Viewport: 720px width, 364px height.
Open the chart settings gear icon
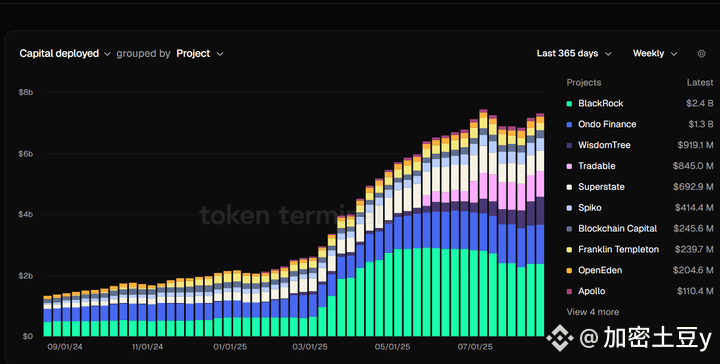[x=701, y=54]
